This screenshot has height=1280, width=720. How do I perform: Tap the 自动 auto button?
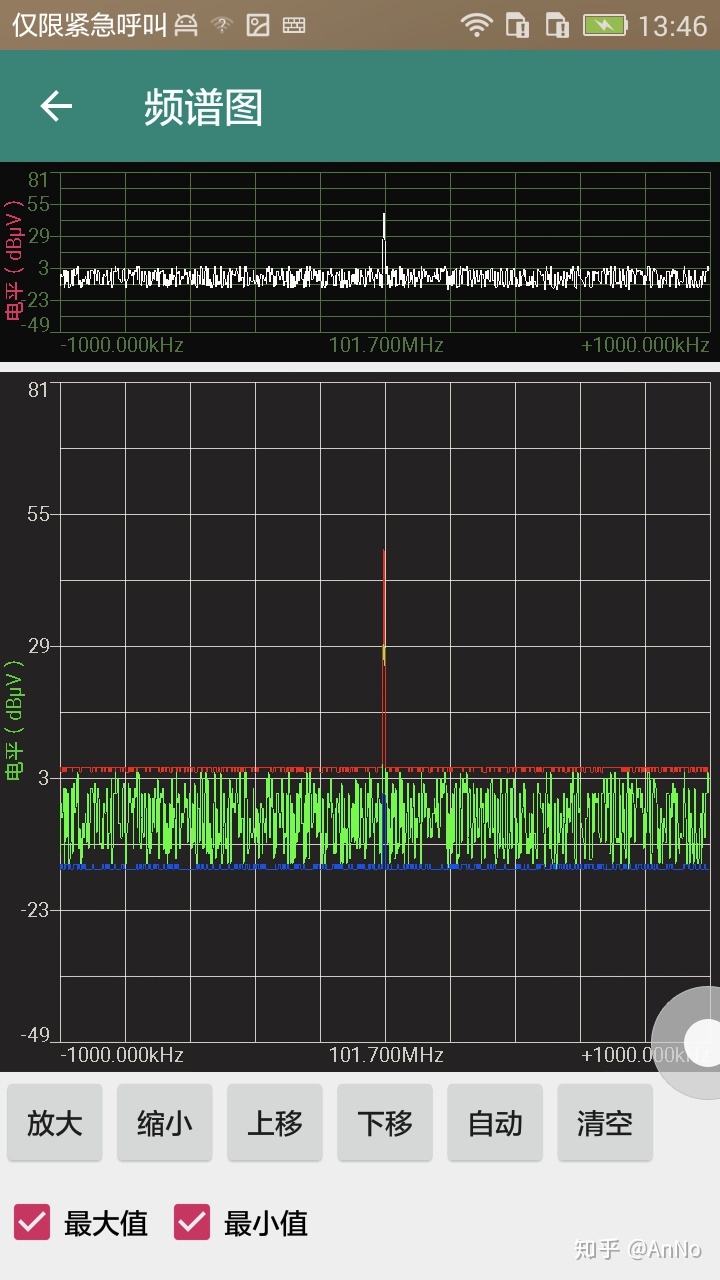(495, 1123)
